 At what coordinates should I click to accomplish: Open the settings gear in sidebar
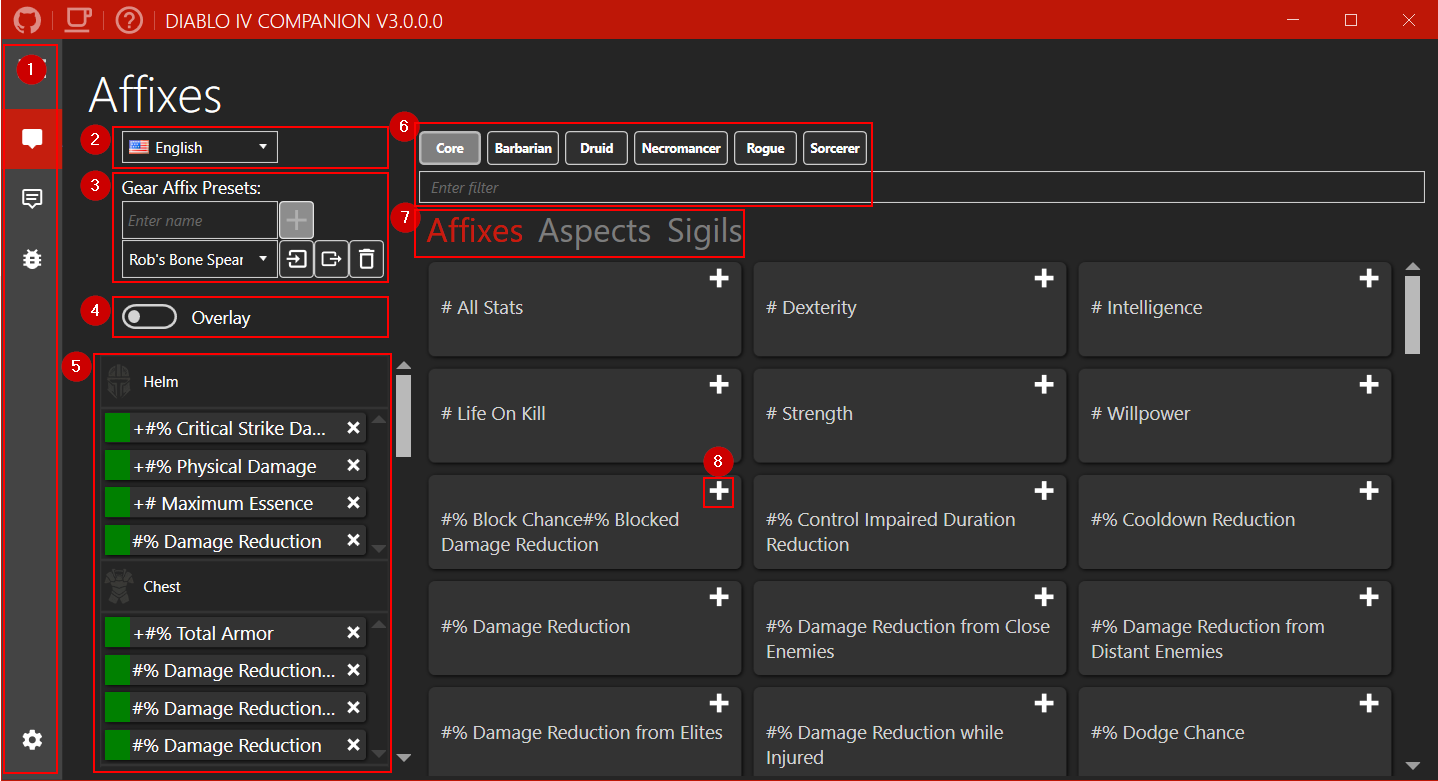32,740
